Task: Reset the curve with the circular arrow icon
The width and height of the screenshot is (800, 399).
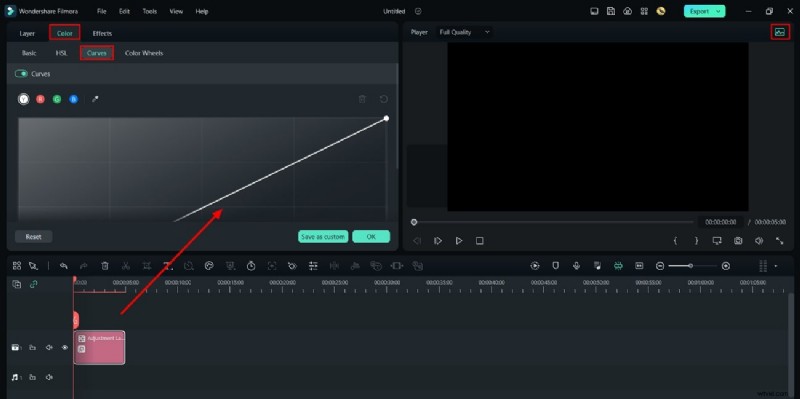Action: click(384, 99)
